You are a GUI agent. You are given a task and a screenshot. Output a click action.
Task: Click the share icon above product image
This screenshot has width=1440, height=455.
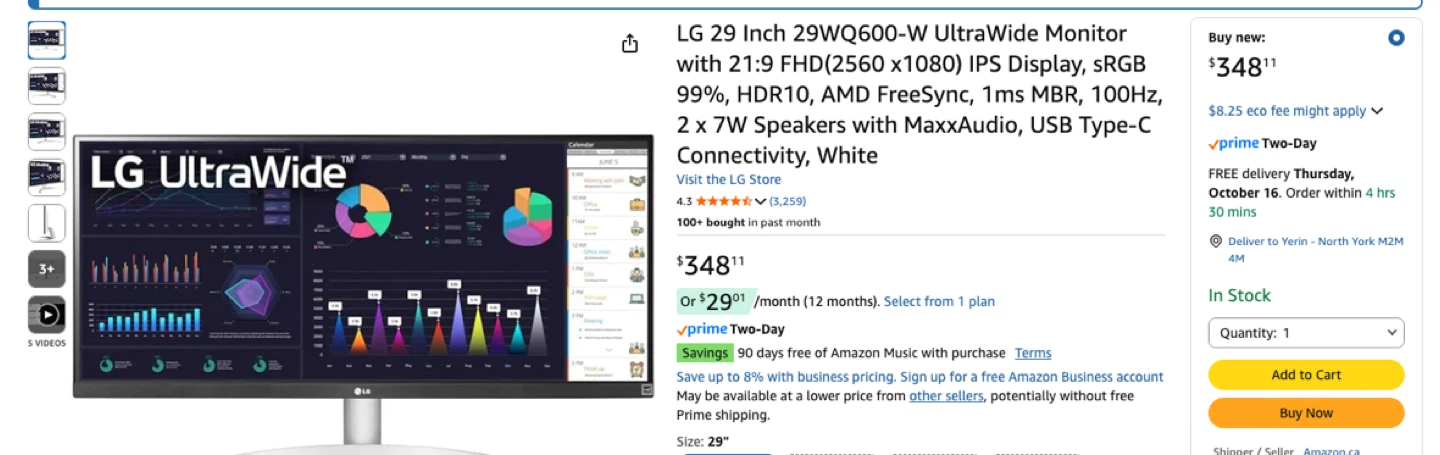point(630,43)
